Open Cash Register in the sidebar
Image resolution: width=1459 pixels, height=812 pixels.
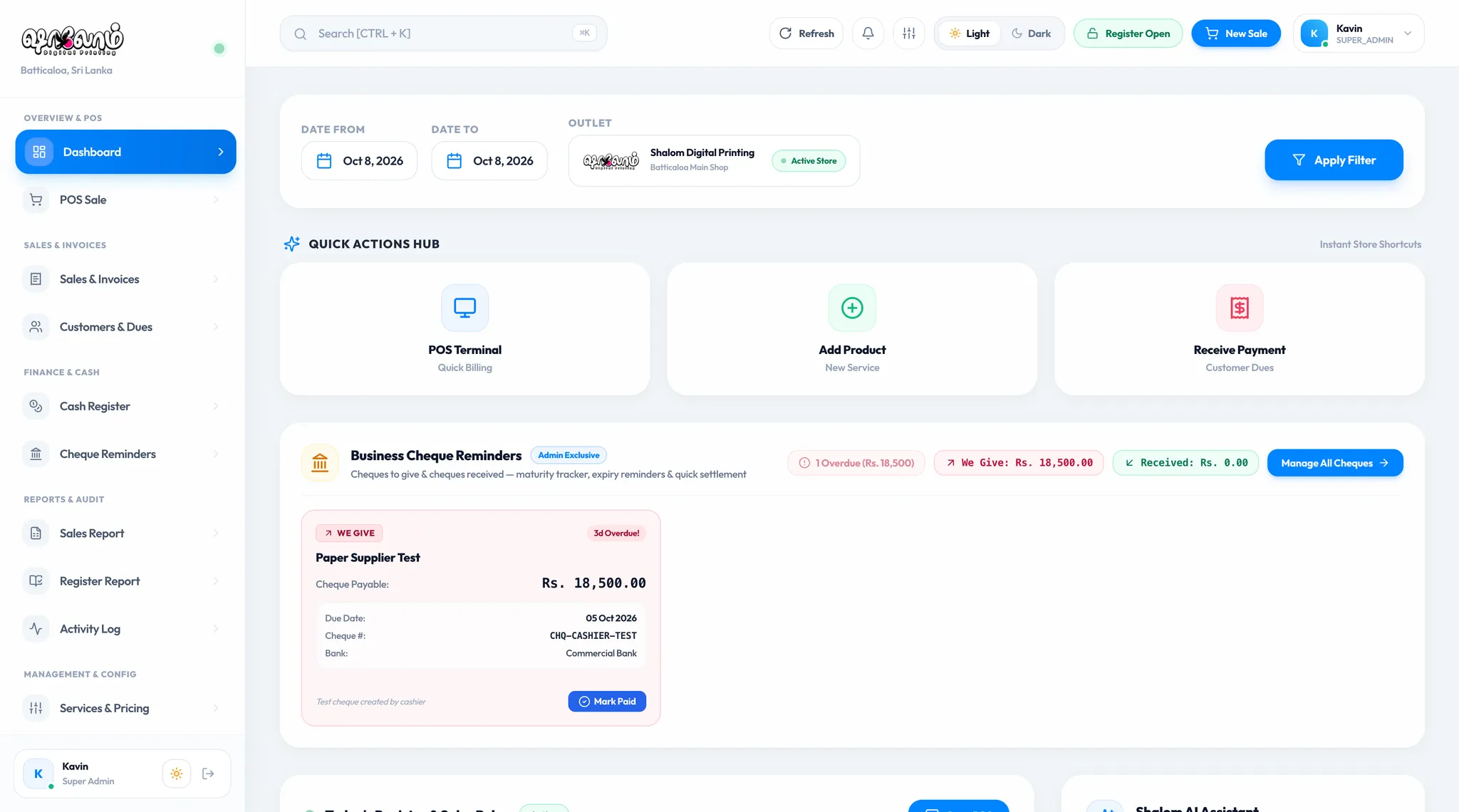coord(125,406)
